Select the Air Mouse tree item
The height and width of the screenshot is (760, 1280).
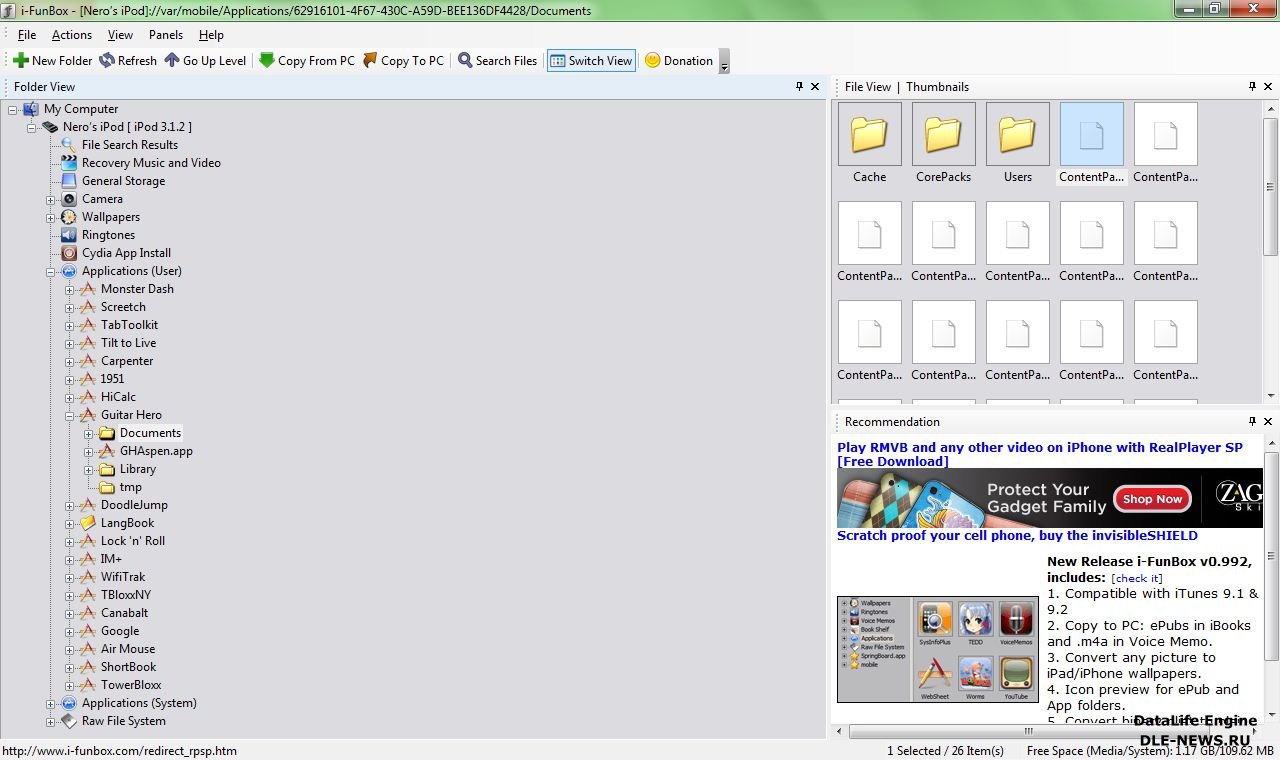(128, 649)
